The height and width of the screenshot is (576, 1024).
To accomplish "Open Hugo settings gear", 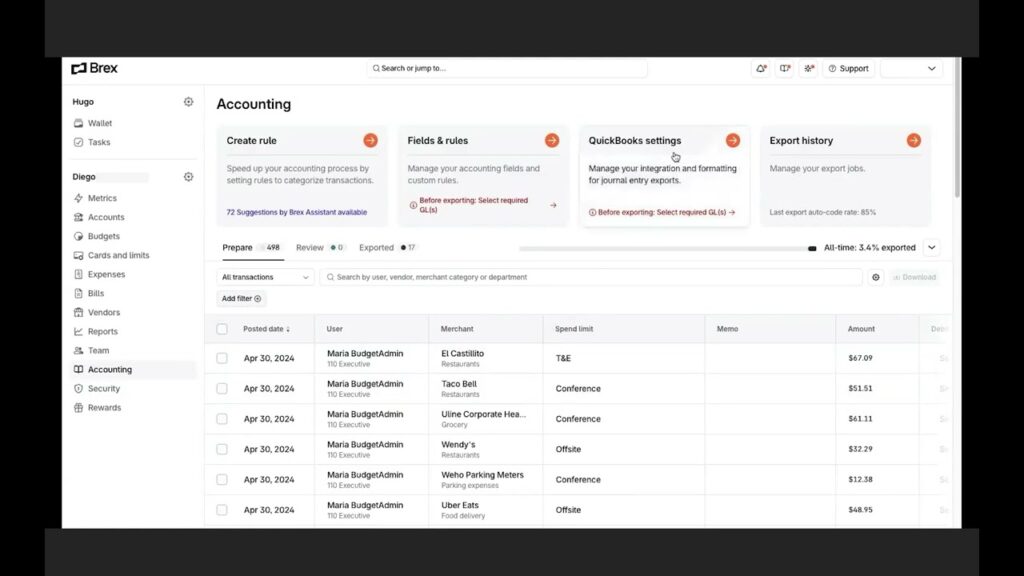I will pos(188,102).
